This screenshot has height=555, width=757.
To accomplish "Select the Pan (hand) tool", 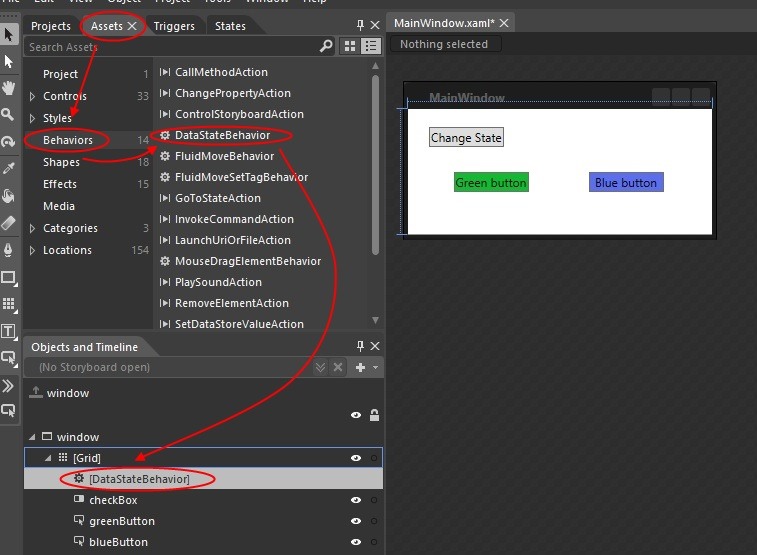I will pyautogui.click(x=9, y=88).
